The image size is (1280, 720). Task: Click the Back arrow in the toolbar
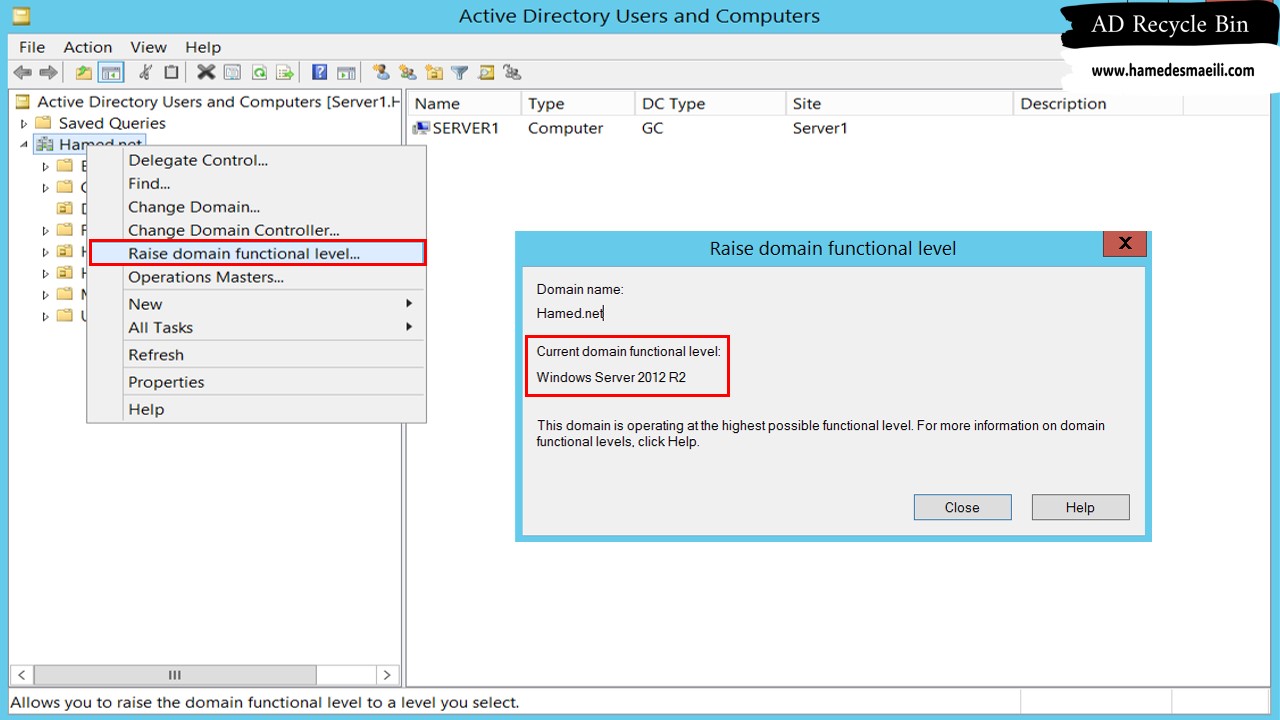tap(22, 72)
